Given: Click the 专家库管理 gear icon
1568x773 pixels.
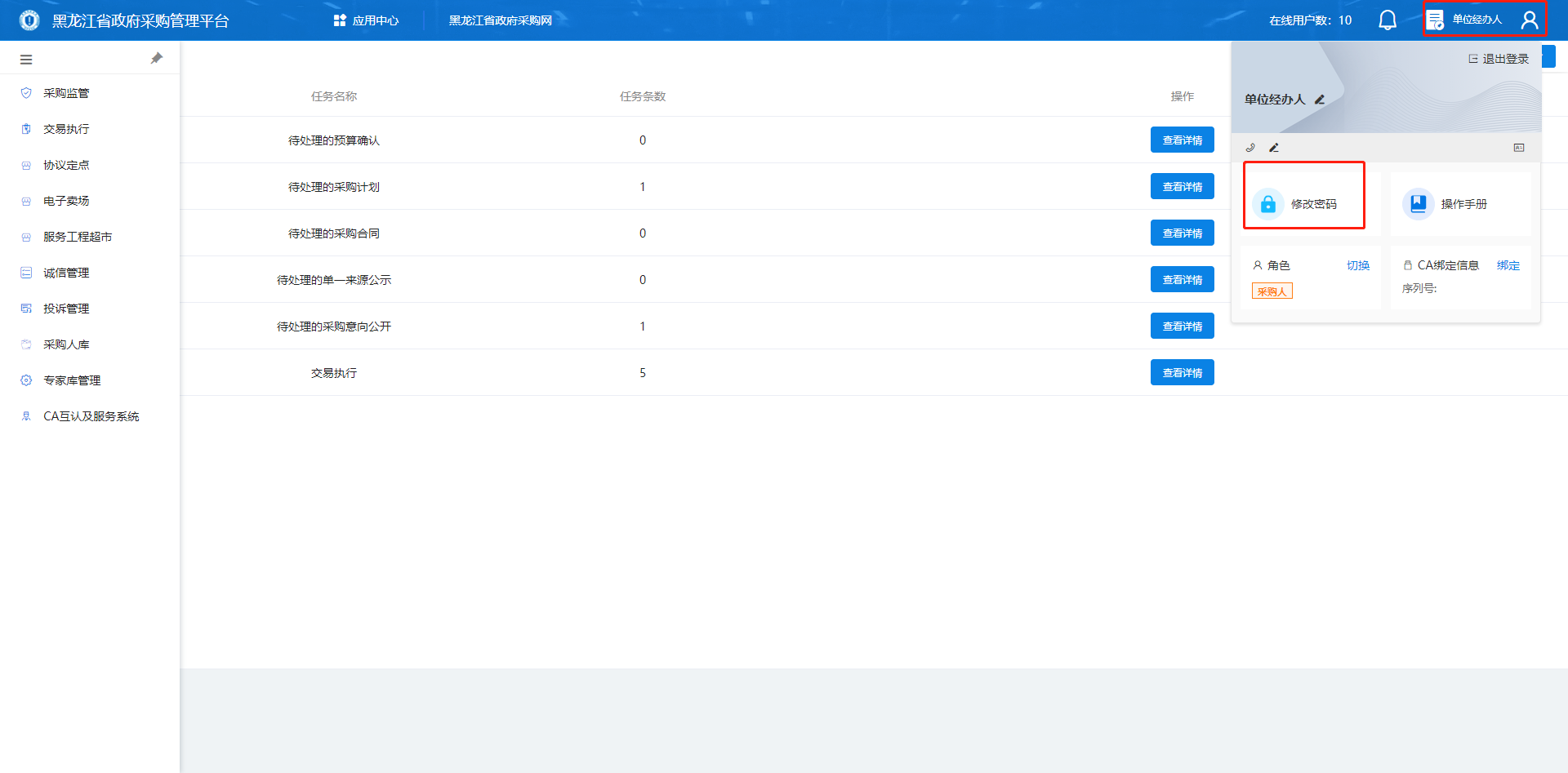Looking at the screenshot, I should pyautogui.click(x=26, y=380).
